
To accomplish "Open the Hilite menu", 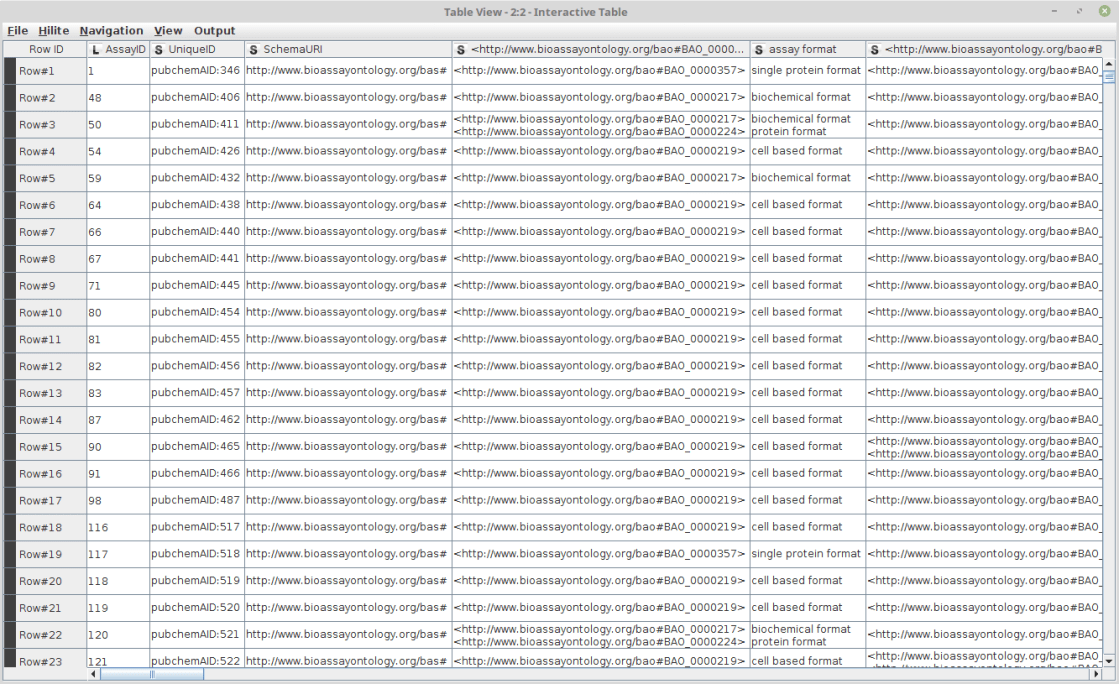I will pos(53,31).
